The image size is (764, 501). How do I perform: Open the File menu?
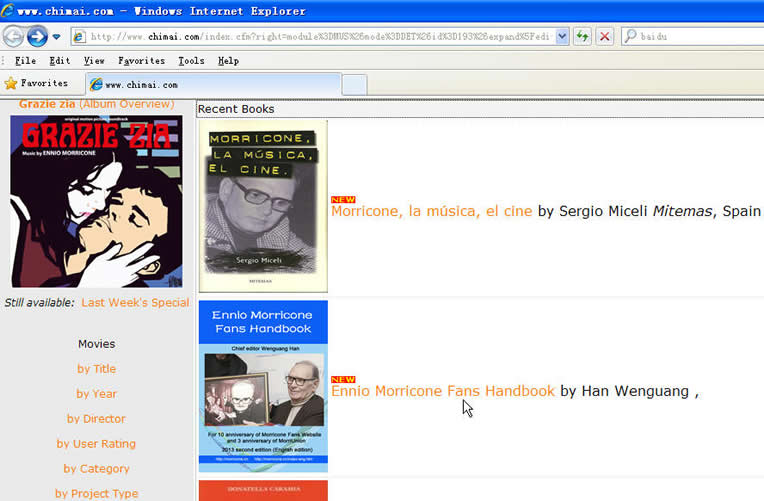pyautogui.click(x=25, y=61)
